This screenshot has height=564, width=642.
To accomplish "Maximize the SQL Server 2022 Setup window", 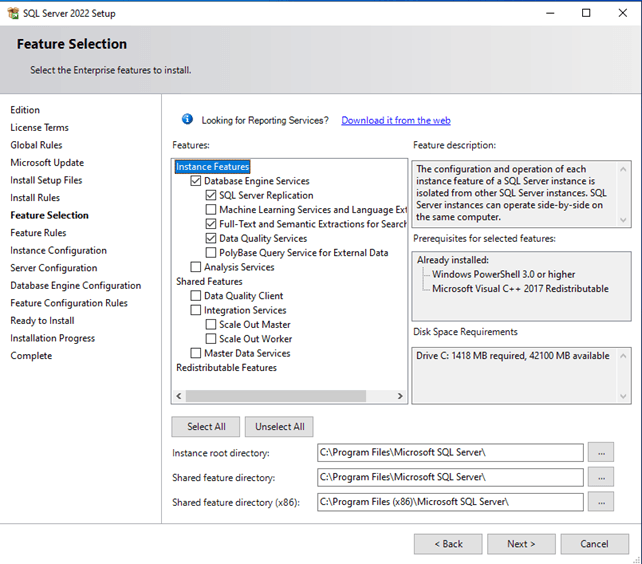I will [x=586, y=13].
